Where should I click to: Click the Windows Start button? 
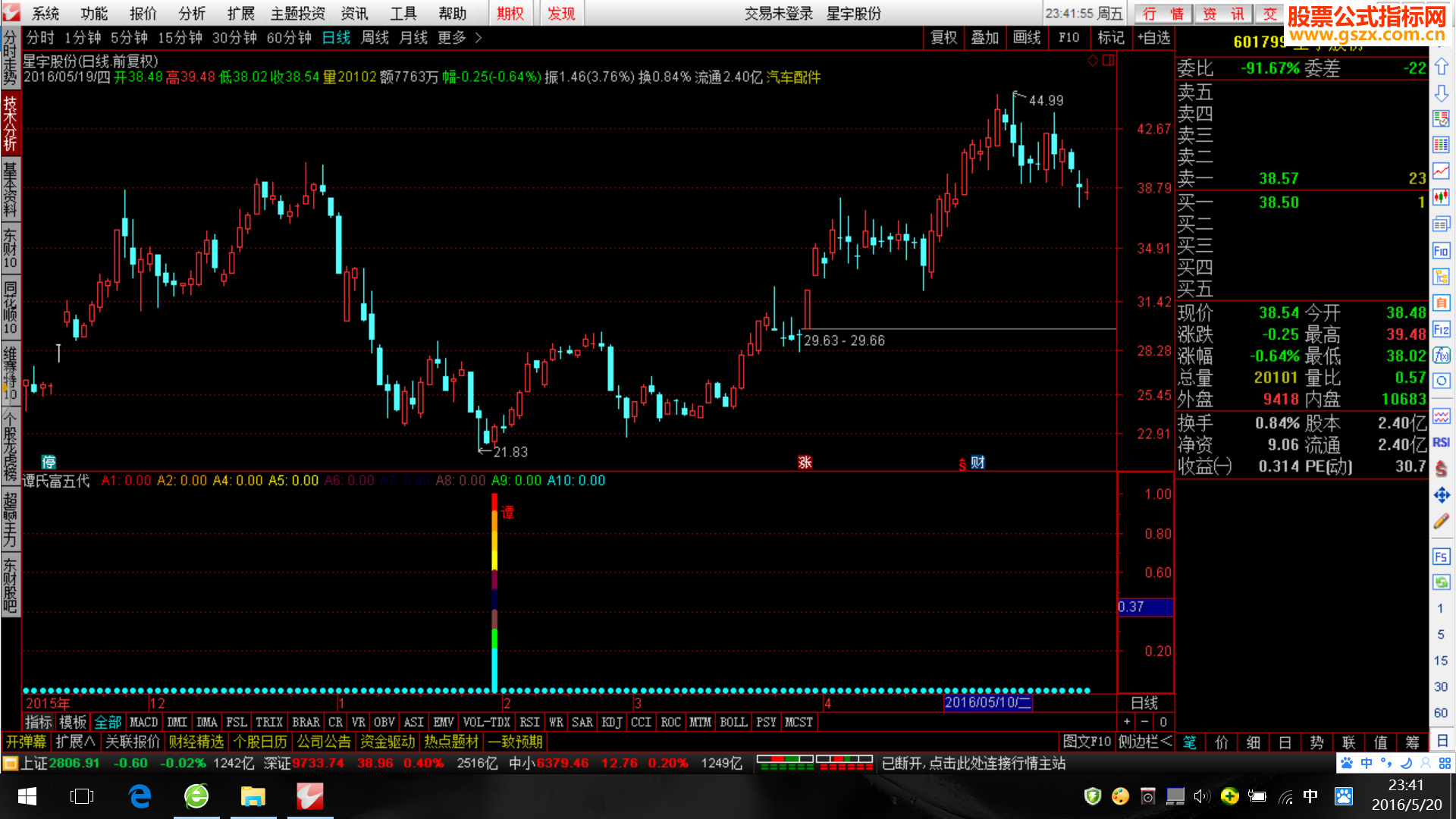point(27,796)
